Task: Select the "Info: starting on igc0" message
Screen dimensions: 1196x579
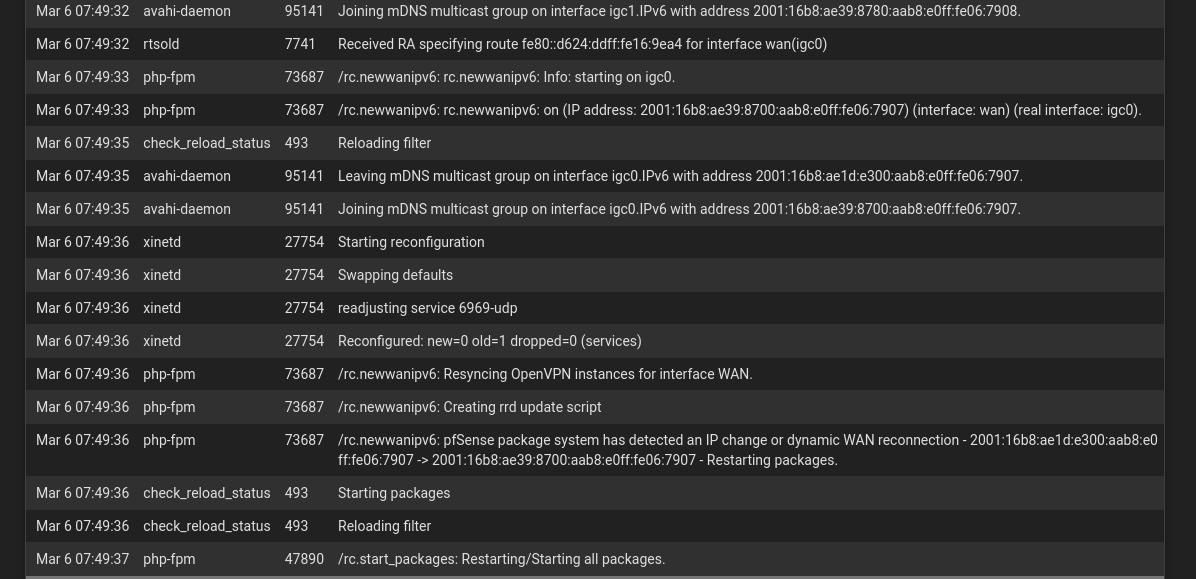Action: 506,77
